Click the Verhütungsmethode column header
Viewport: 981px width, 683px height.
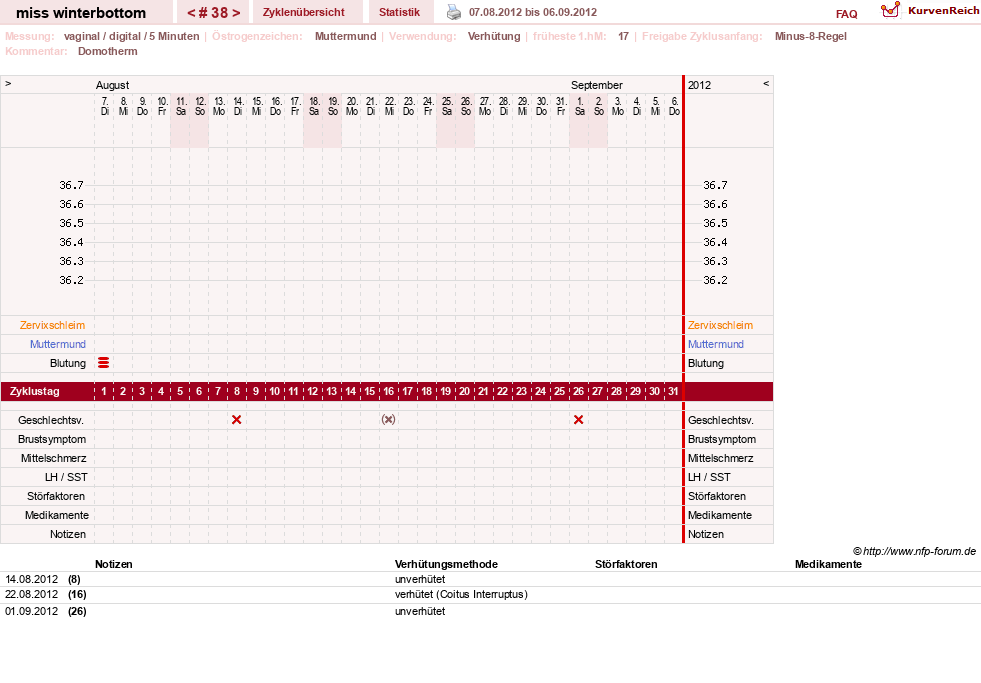tap(446, 564)
